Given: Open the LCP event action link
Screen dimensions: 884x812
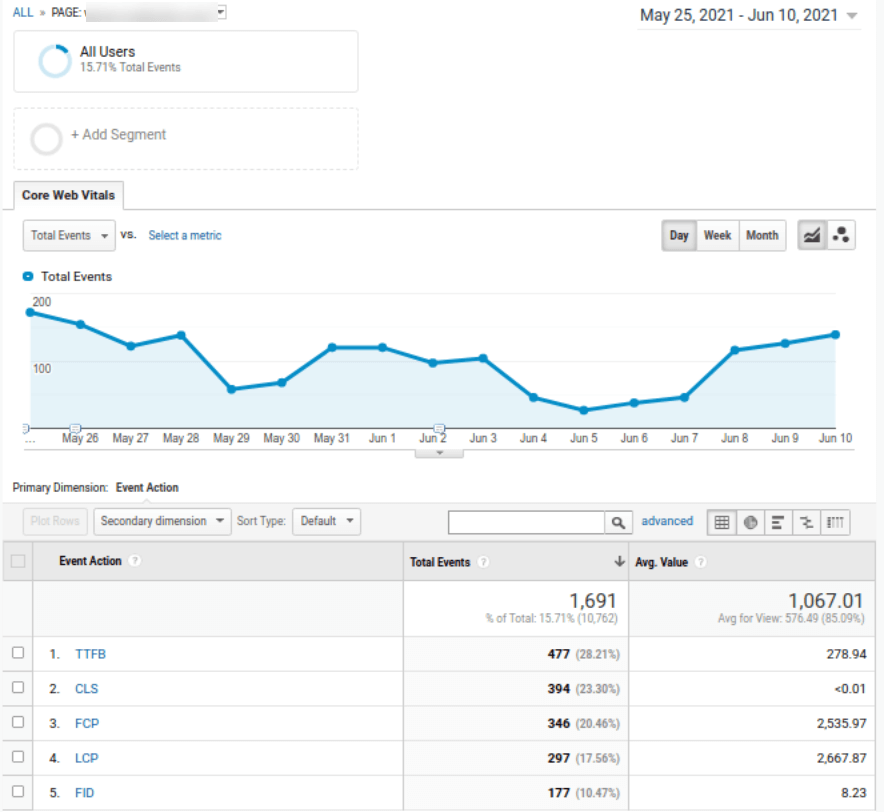Looking at the screenshot, I should coord(86,758).
